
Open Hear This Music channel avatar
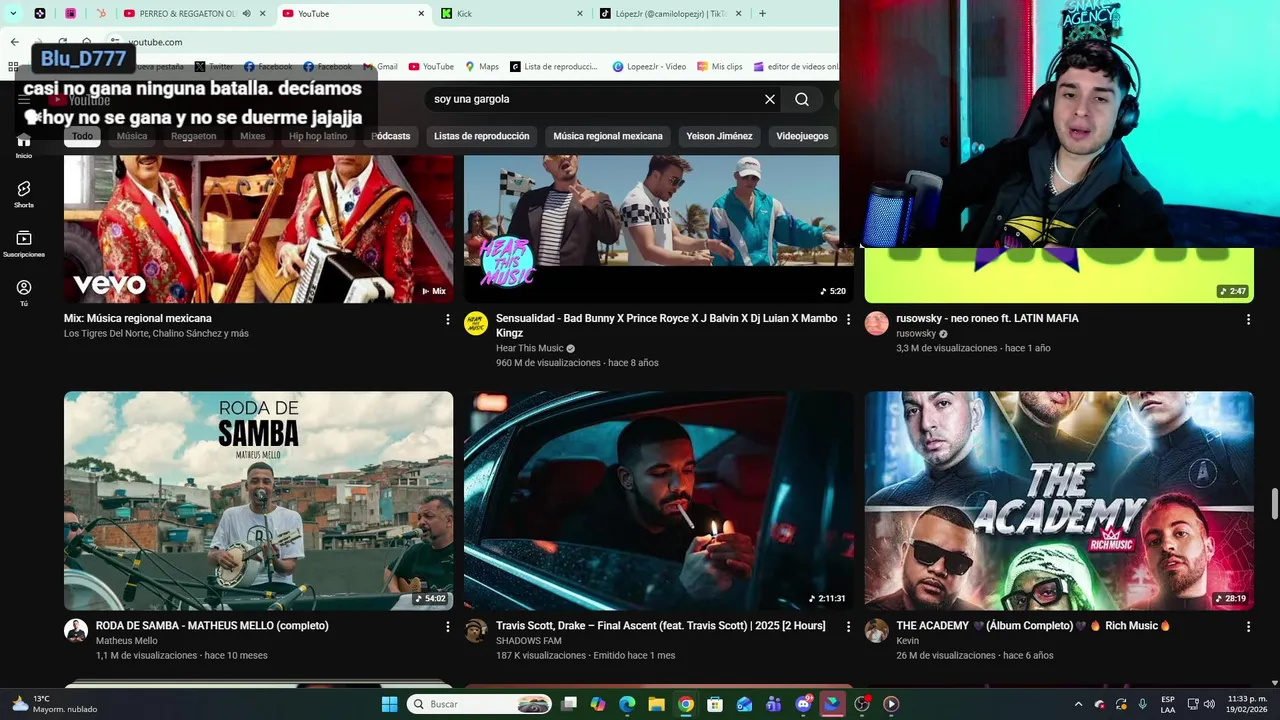point(476,323)
